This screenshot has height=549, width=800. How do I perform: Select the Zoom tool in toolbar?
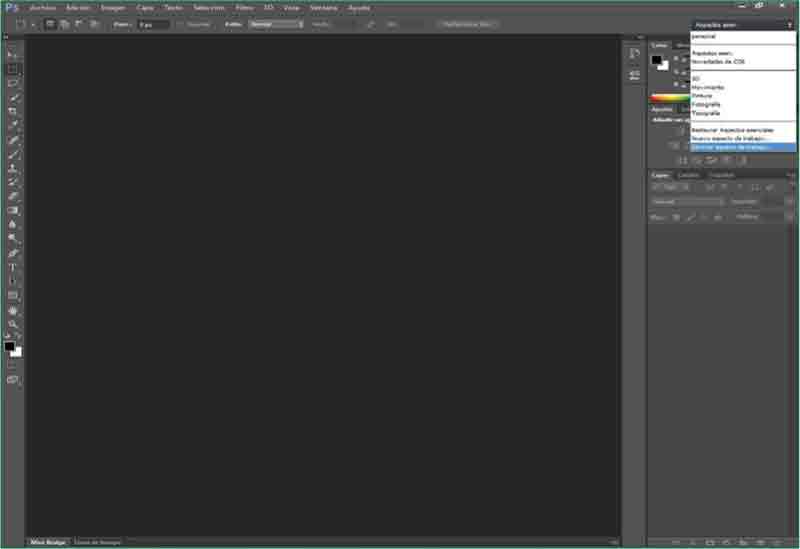[x=13, y=324]
